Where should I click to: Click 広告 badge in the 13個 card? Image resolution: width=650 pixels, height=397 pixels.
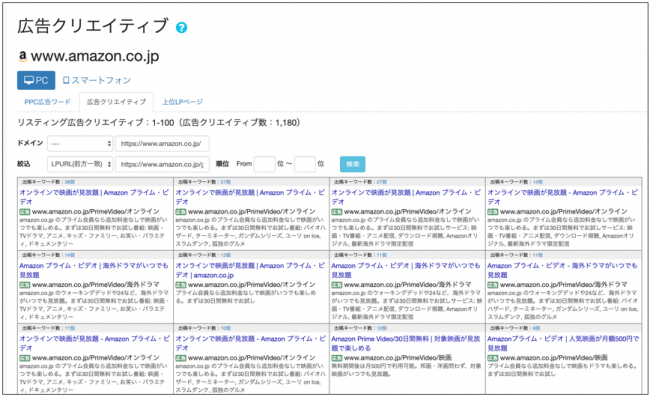pyautogui.click(x=180, y=285)
